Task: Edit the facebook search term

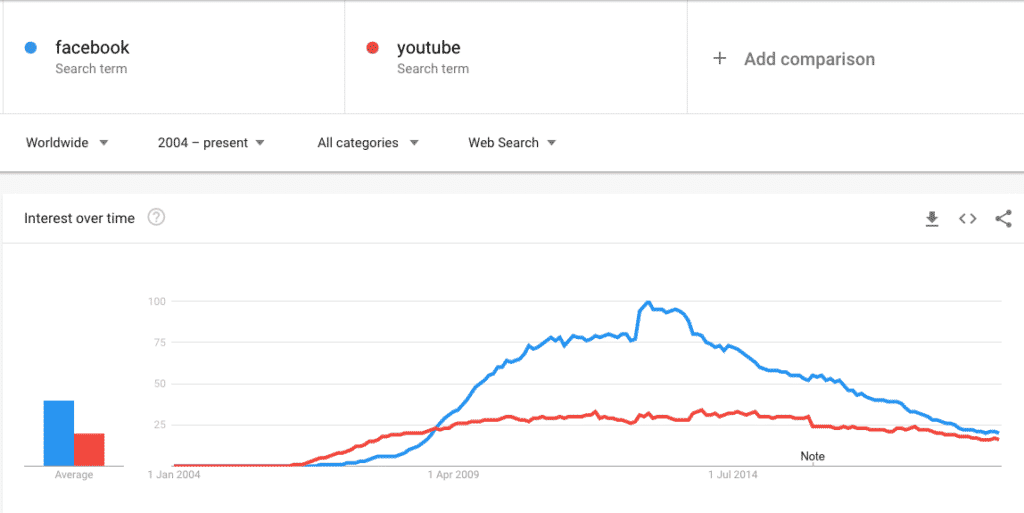Action: tap(92, 47)
